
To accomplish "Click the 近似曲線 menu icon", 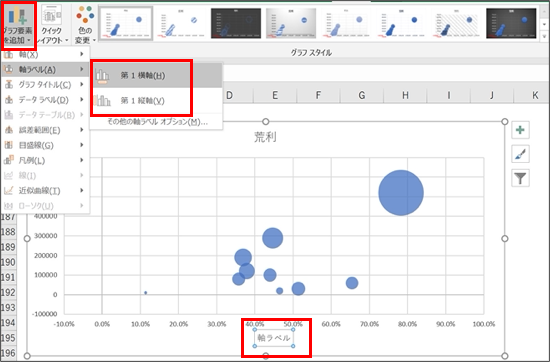I will 9,190.
